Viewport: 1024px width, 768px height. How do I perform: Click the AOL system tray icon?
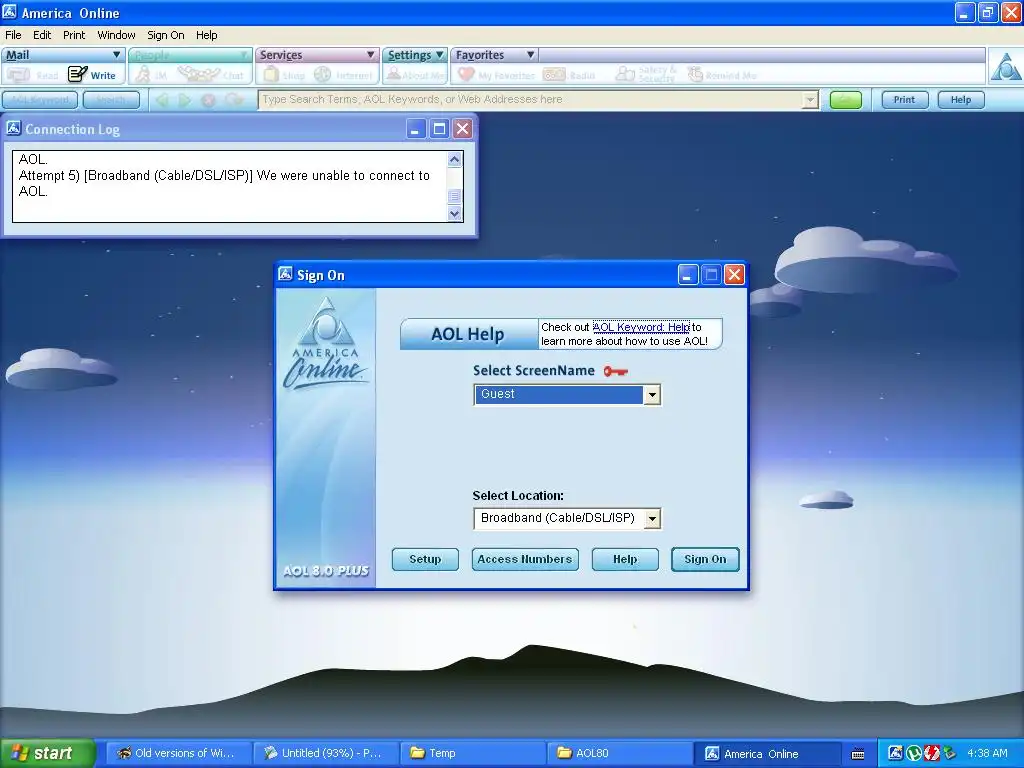[x=895, y=753]
